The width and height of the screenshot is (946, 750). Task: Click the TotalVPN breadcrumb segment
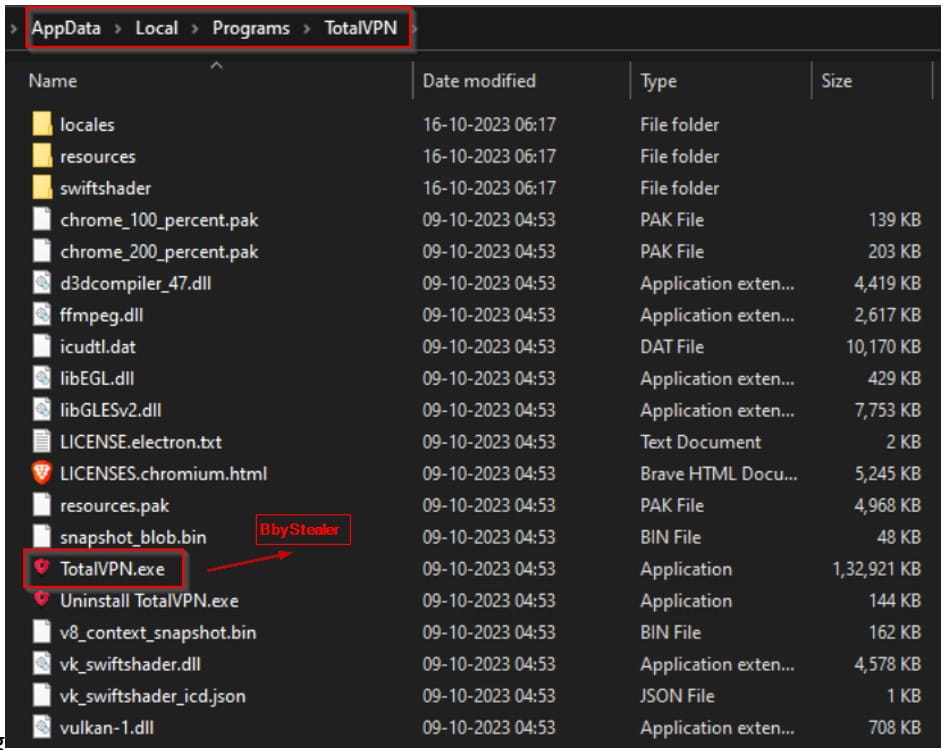pyautogui.click(x=361, y=28)
